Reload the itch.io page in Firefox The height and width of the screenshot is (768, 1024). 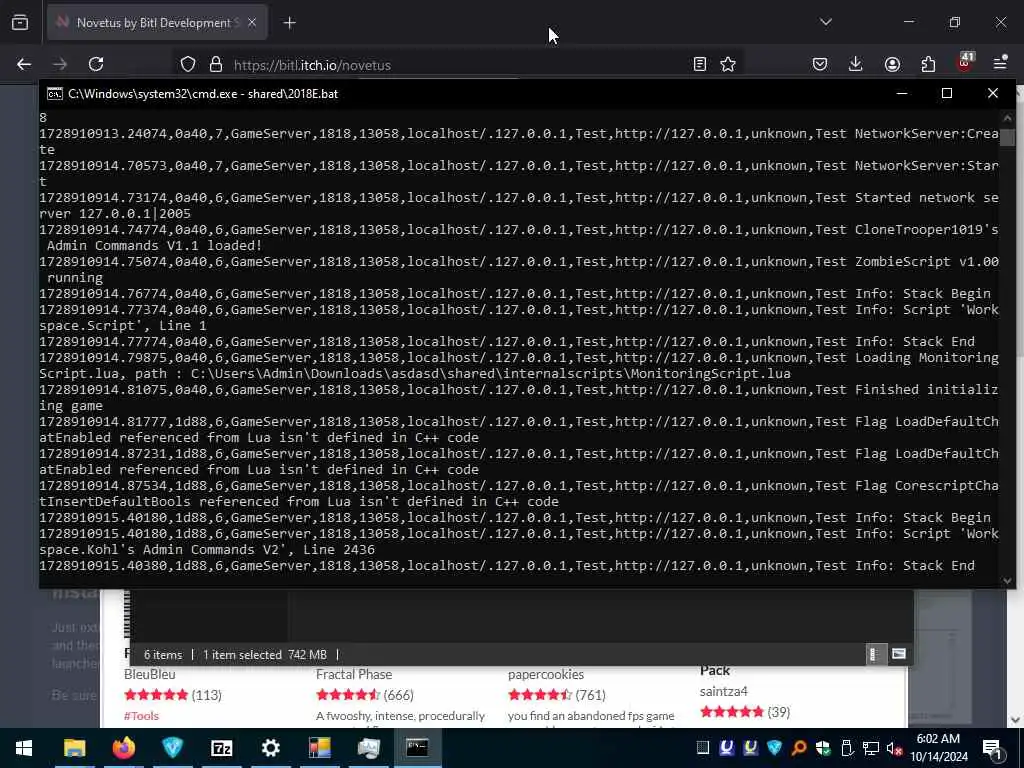click(96, 64)
